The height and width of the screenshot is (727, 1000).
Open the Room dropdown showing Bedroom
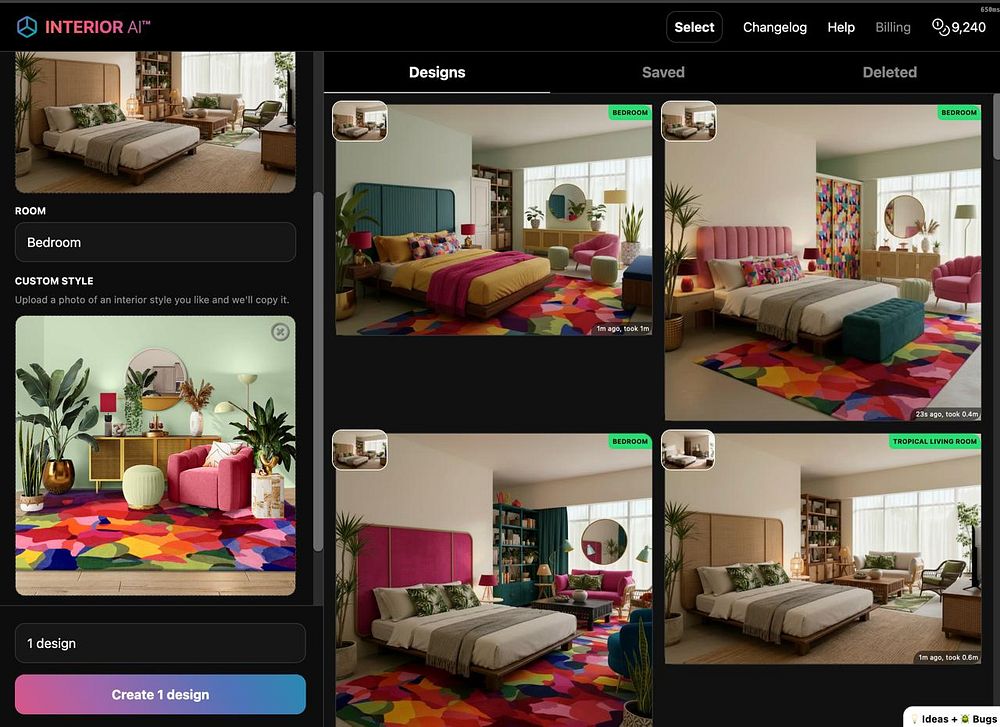(x=156, y=242)
